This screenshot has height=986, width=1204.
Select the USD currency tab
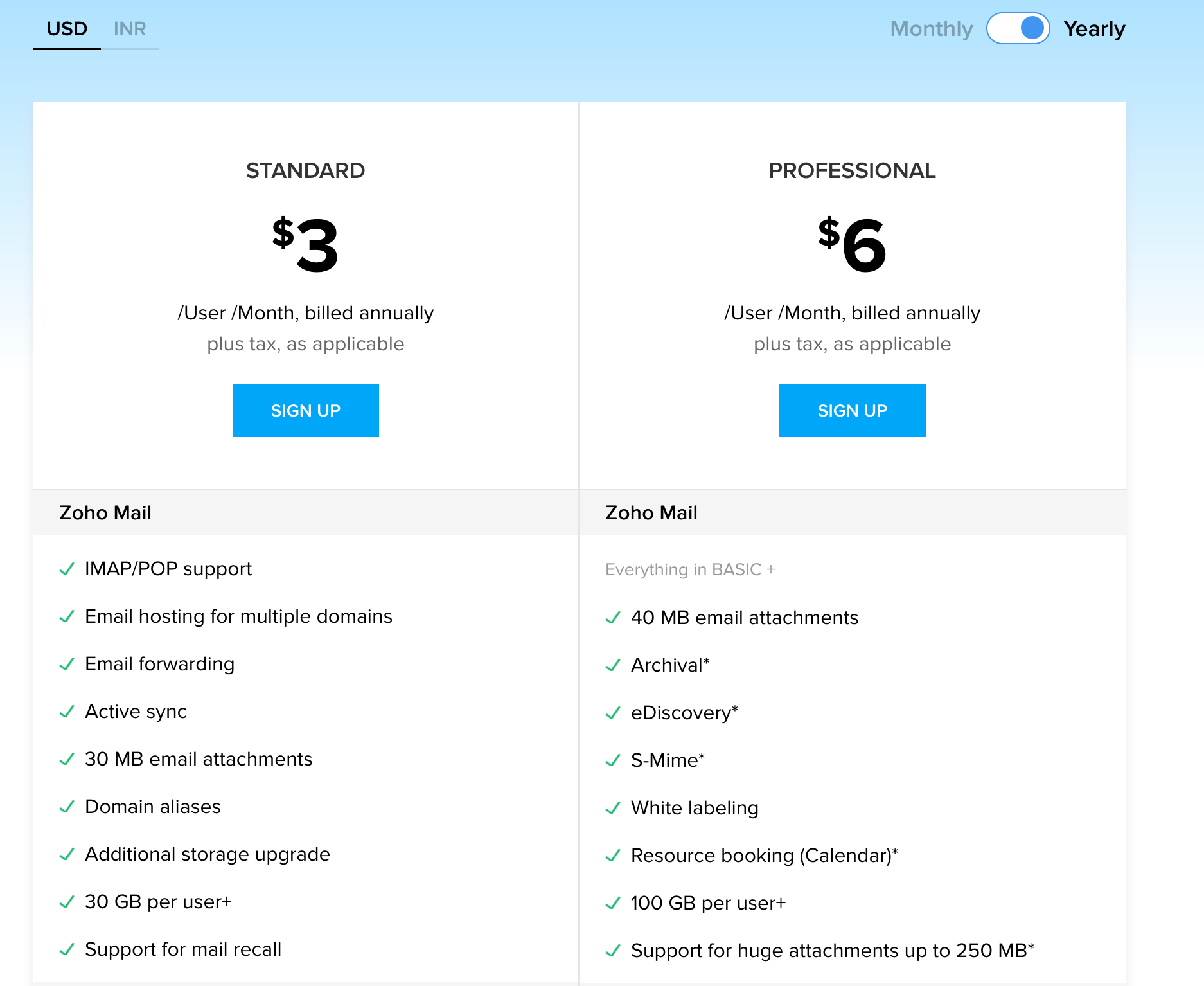click(67, 29)
